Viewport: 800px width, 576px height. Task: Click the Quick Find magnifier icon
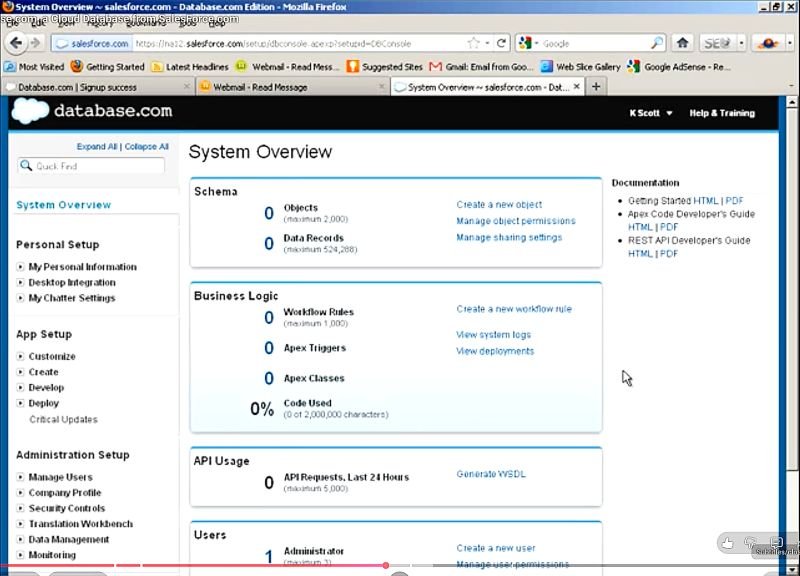click(x=26, y=165)
